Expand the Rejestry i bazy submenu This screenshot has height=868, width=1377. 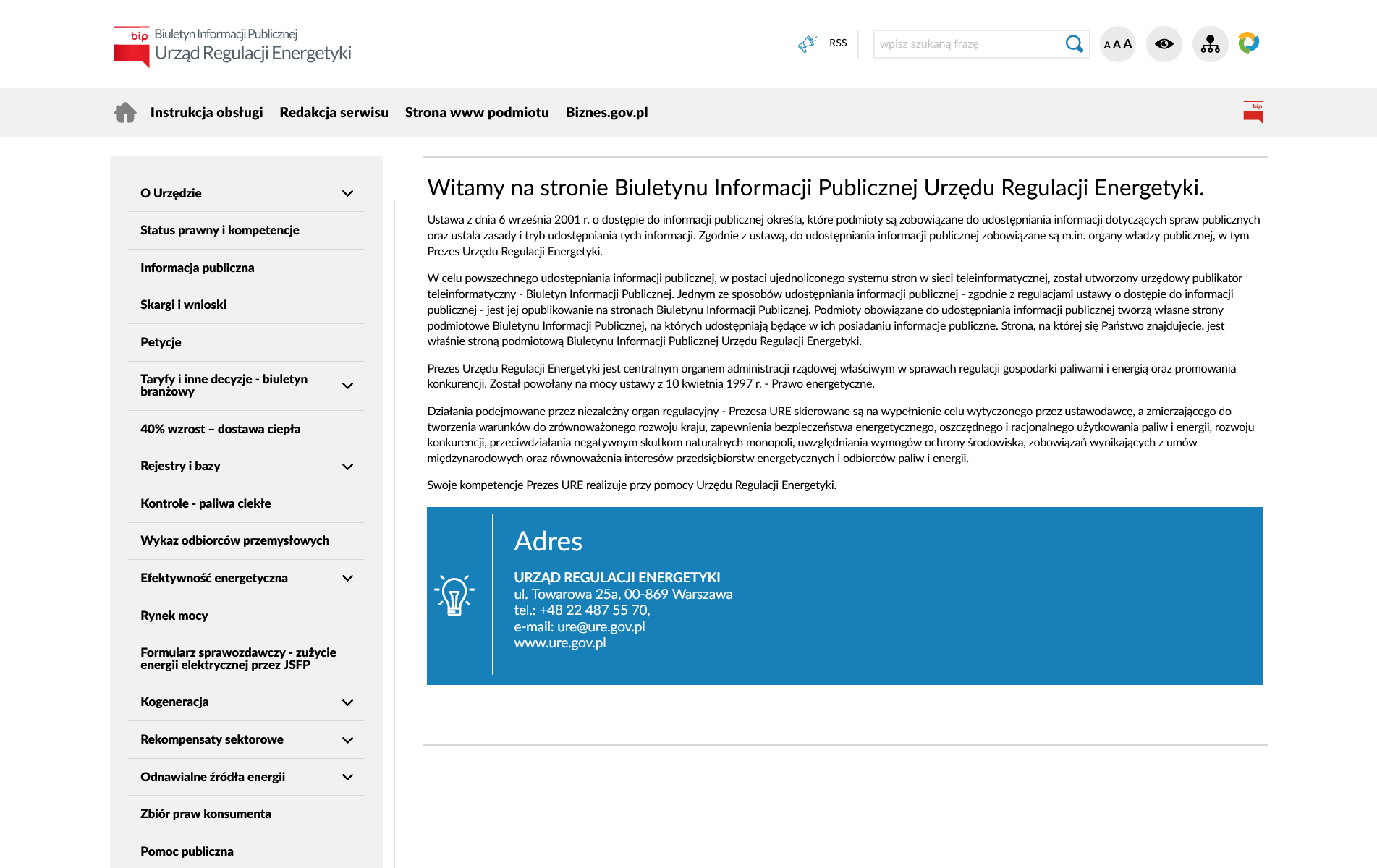pyautogui.click(x=347, y=467)
